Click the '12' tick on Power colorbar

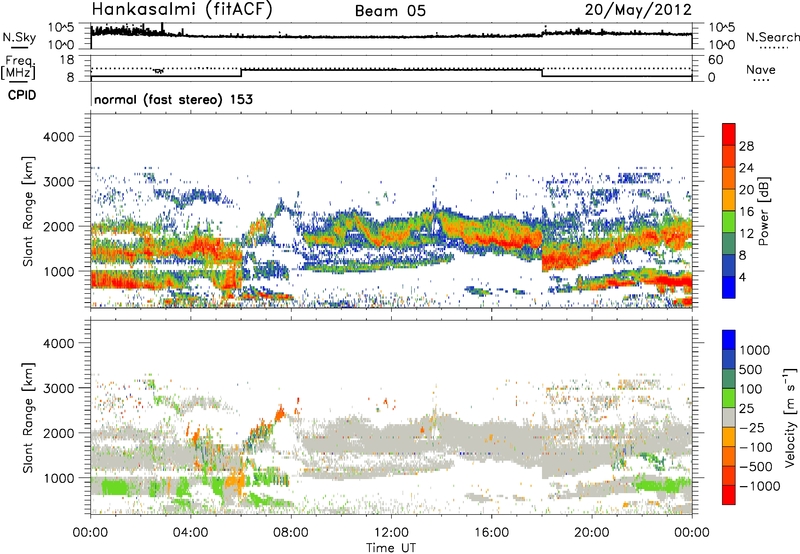[746, 234]
